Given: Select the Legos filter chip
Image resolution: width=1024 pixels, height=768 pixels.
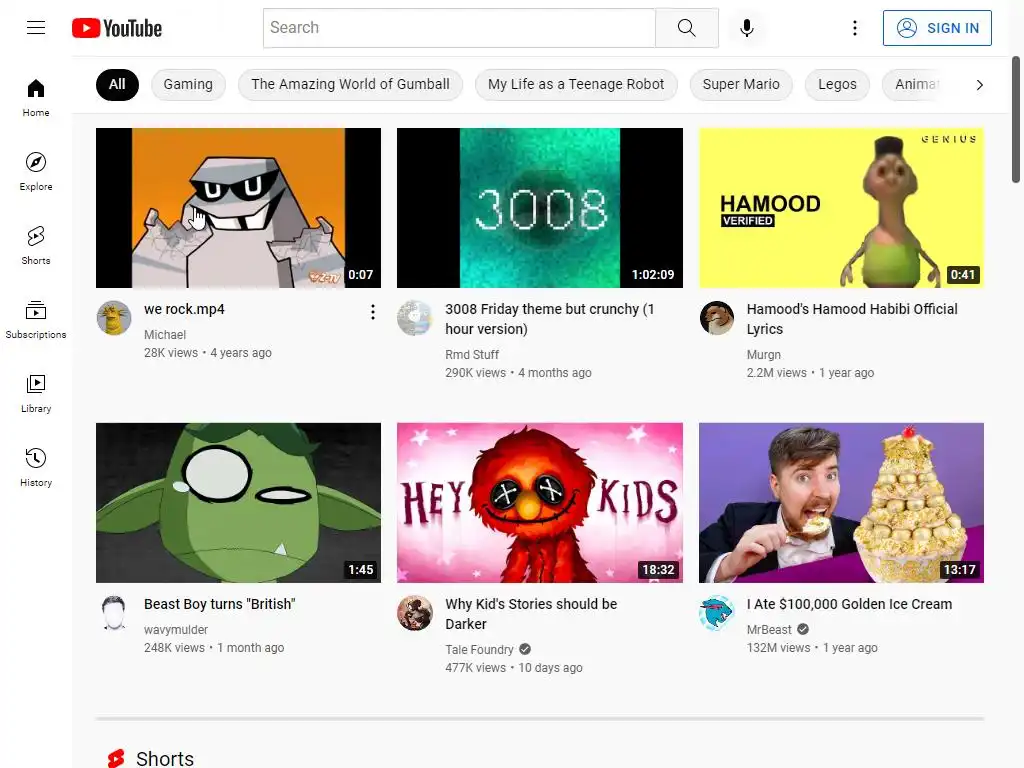Looking at the screenshot, I should coord(837,84).
